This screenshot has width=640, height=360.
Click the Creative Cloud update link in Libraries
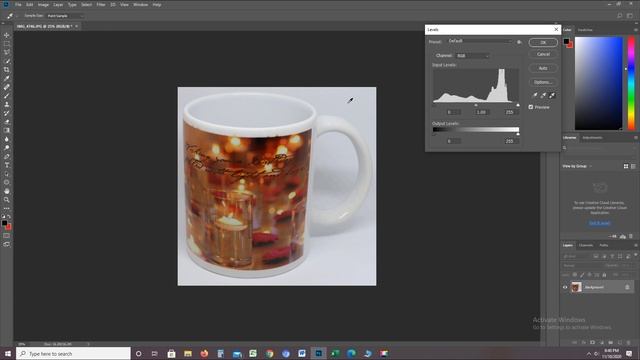coord(599,223)
